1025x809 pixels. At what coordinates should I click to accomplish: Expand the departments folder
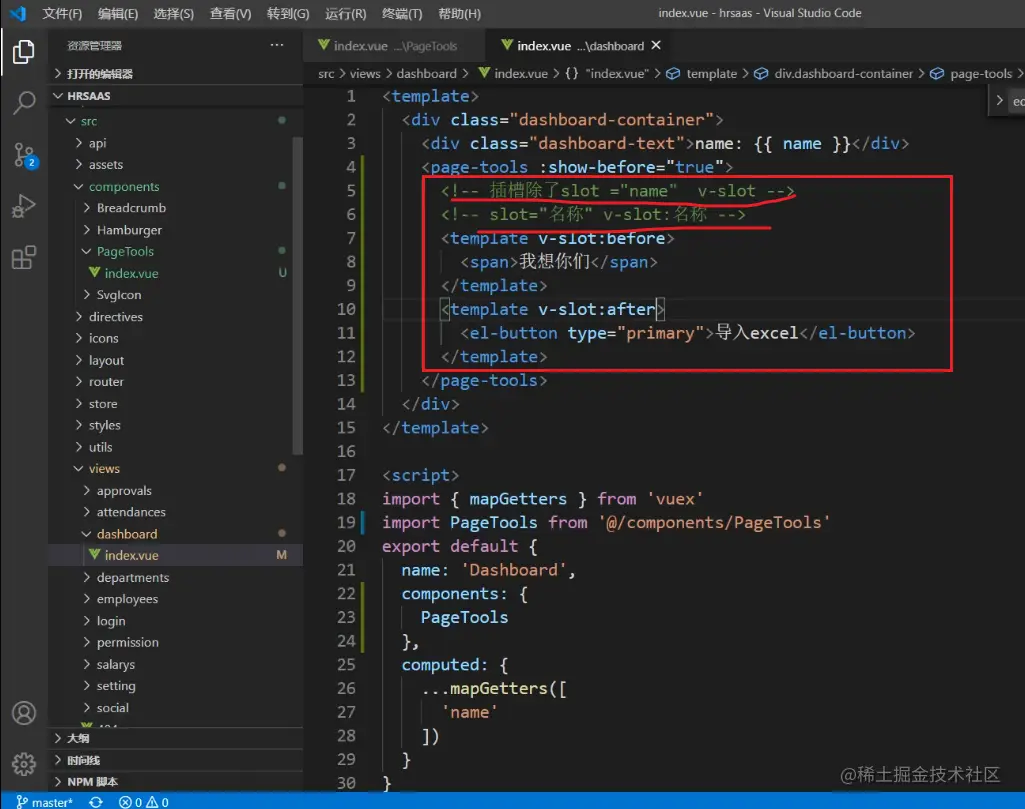[x=132, y=578]
